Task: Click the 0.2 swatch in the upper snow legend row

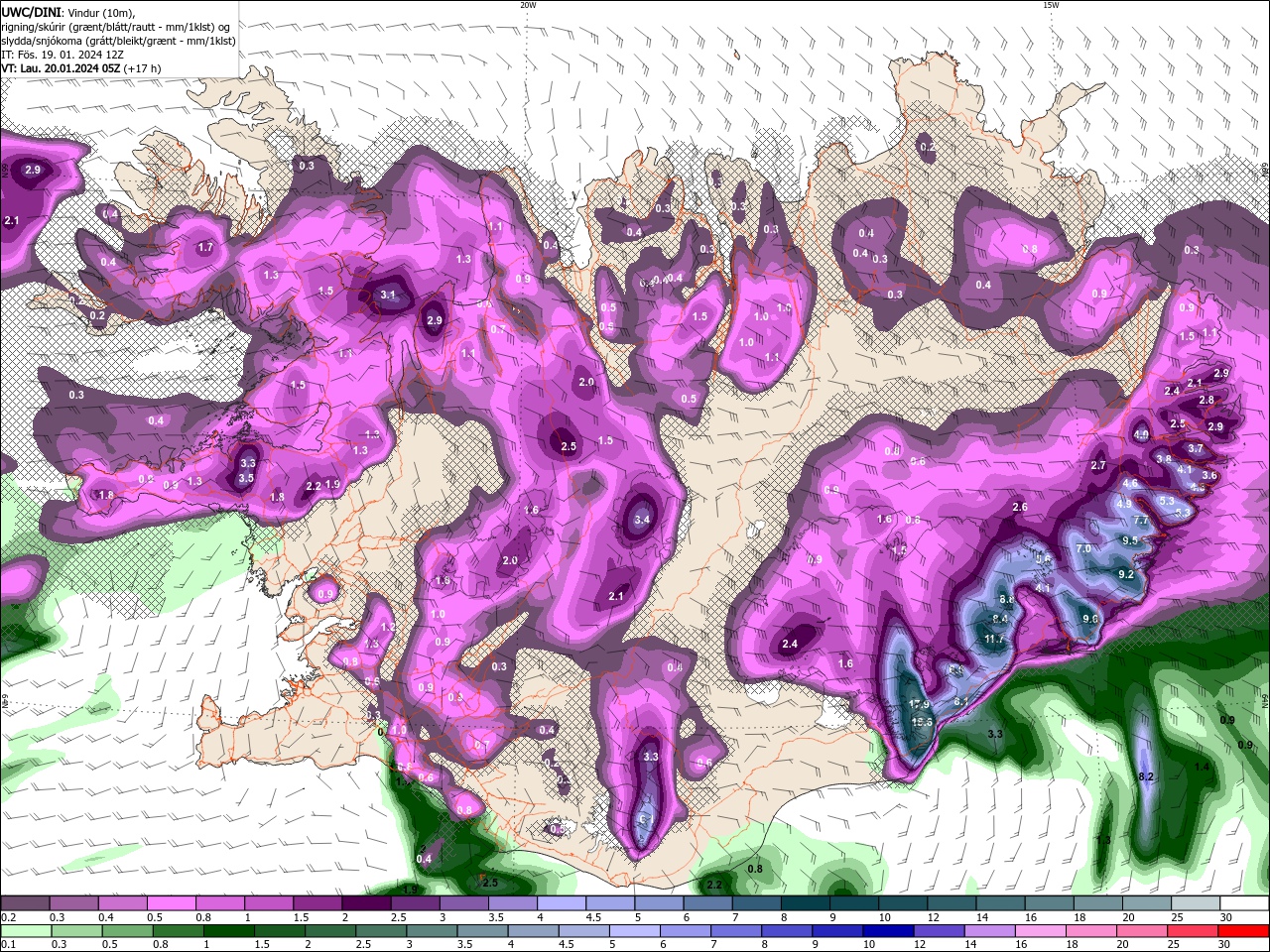Action: [x=25, y=903]
